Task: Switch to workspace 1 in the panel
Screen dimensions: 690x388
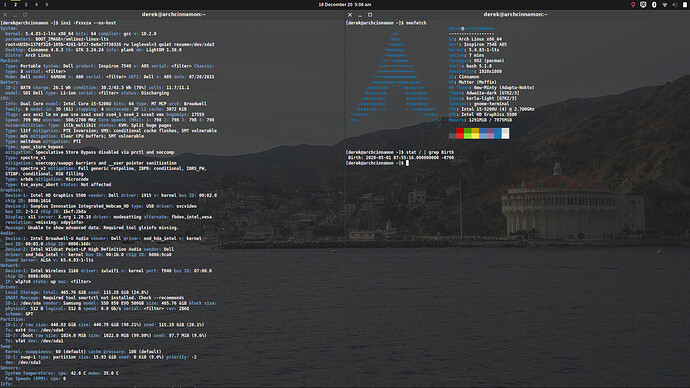Action: click(x=5, y=4)
